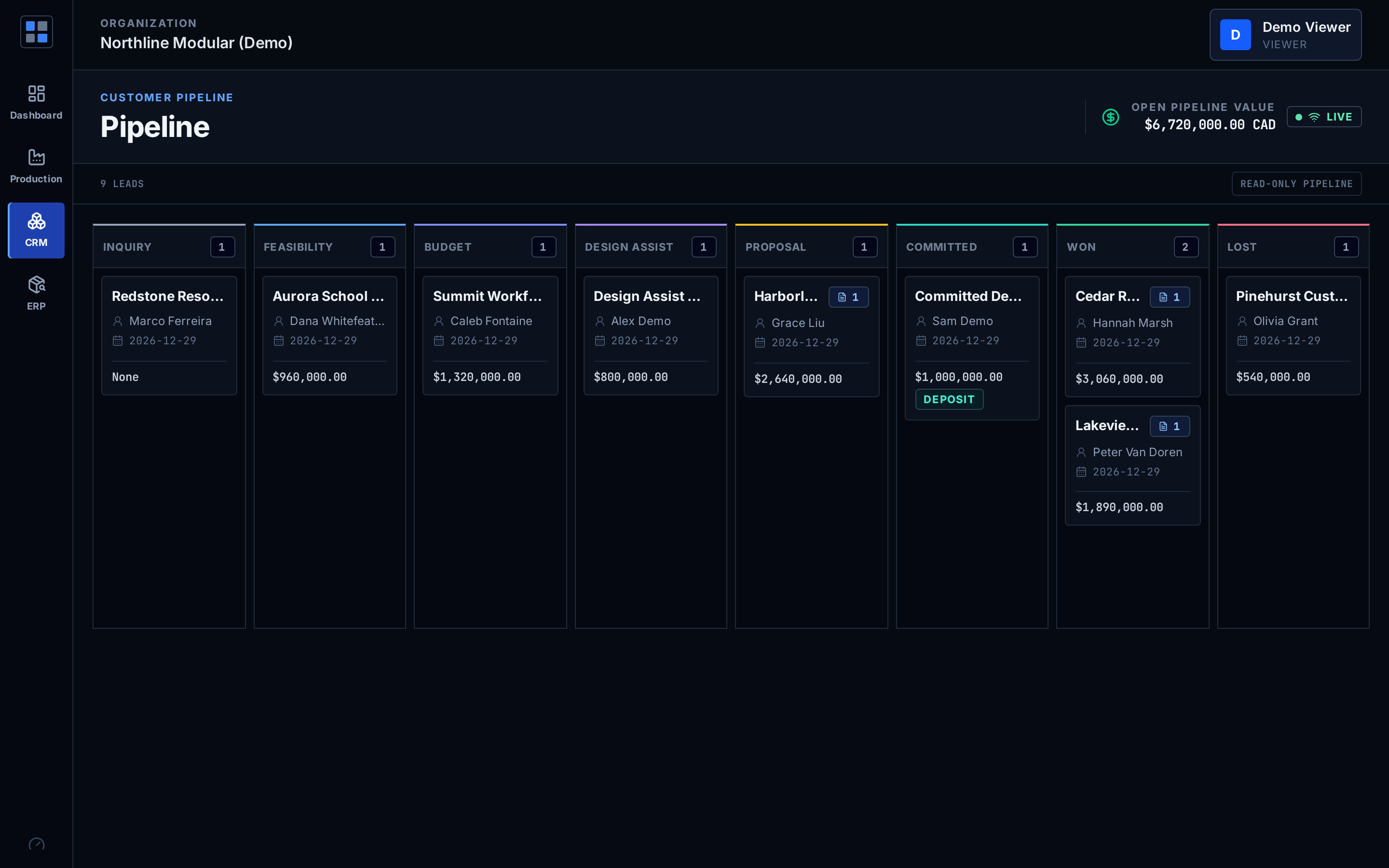
Task: Click the Read-Only Pipeline badge
Action: (x=1296, y=184)
